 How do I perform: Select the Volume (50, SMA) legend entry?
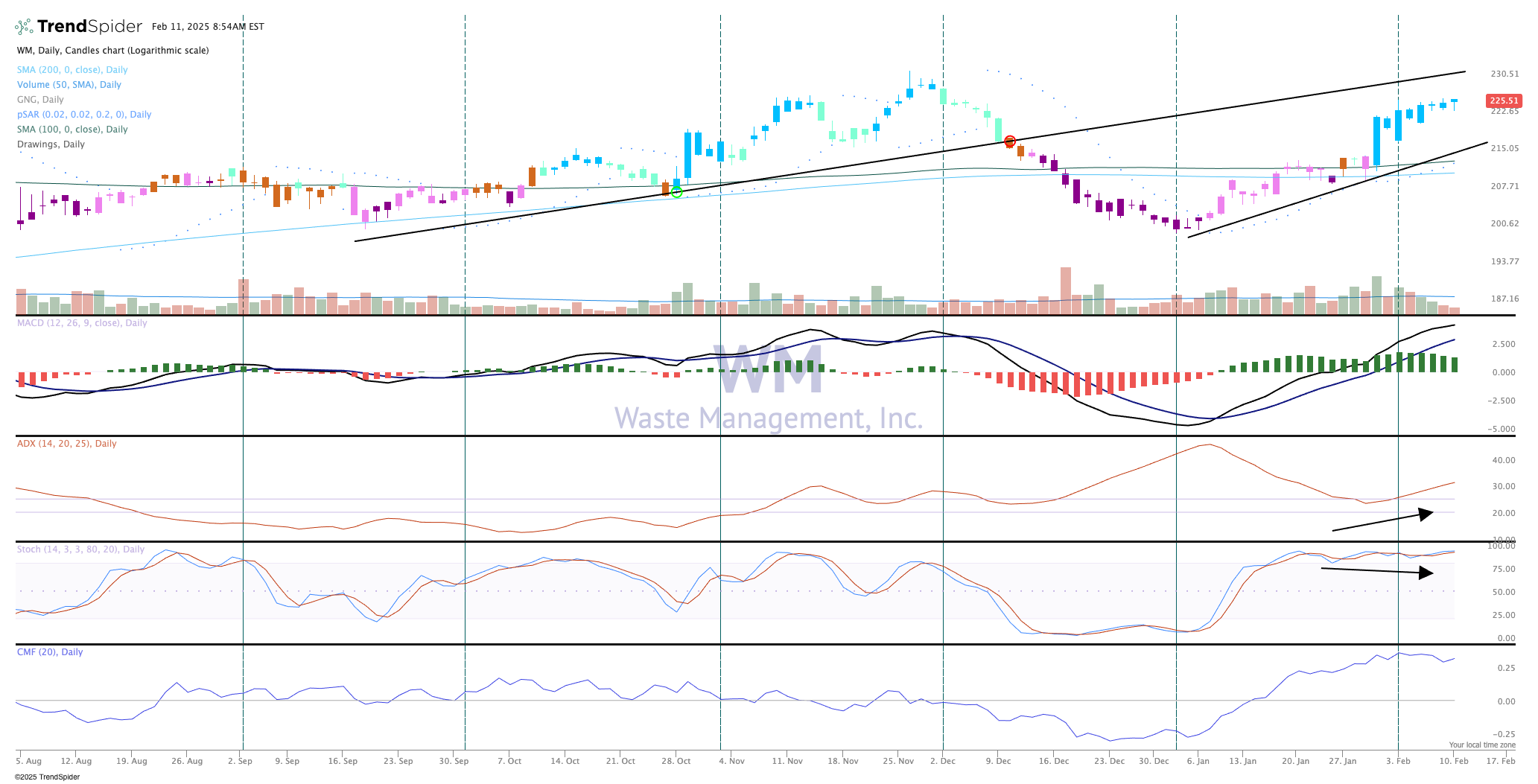click(x=69, y=85)
